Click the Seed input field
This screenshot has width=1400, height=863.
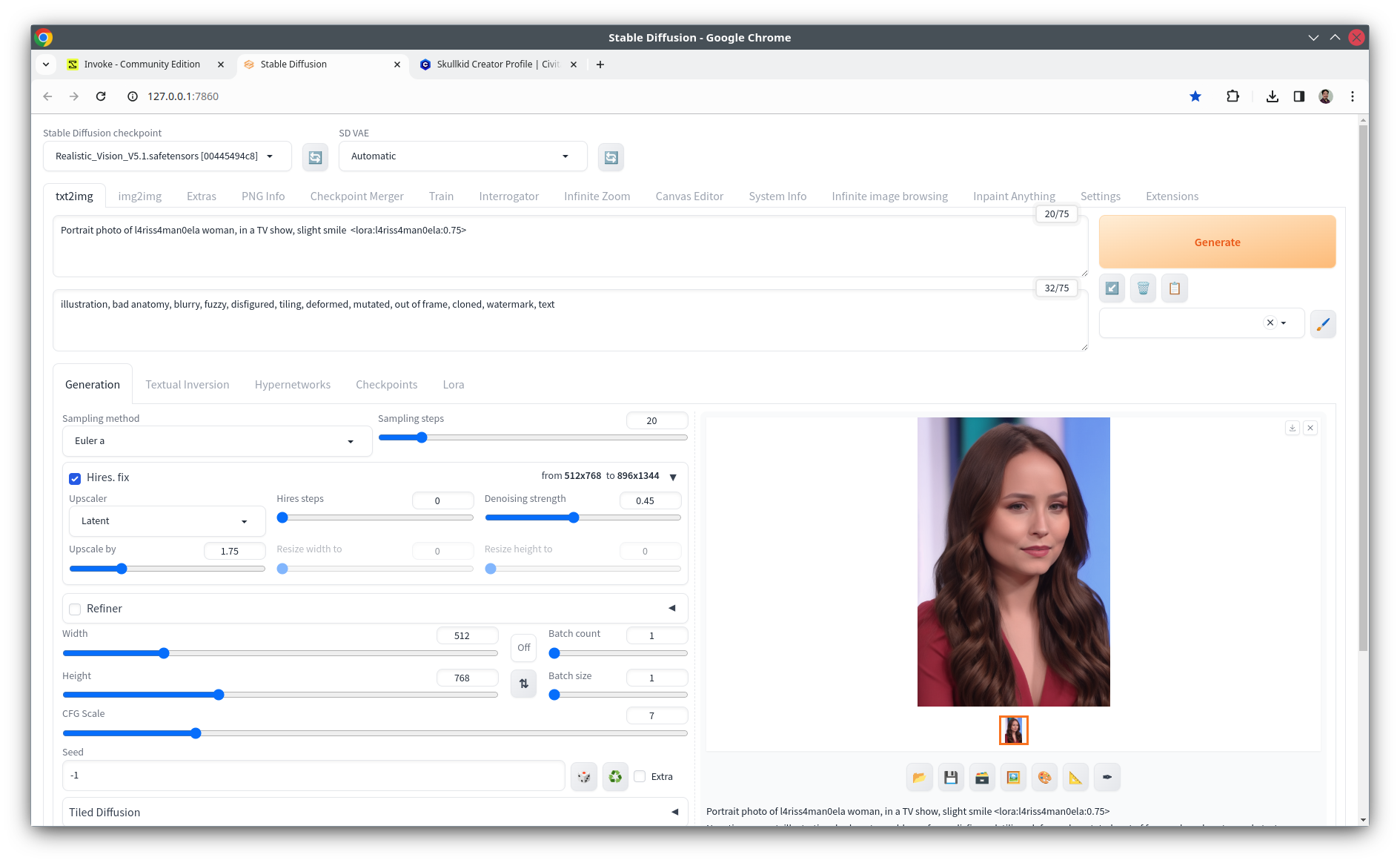(313, 776)
